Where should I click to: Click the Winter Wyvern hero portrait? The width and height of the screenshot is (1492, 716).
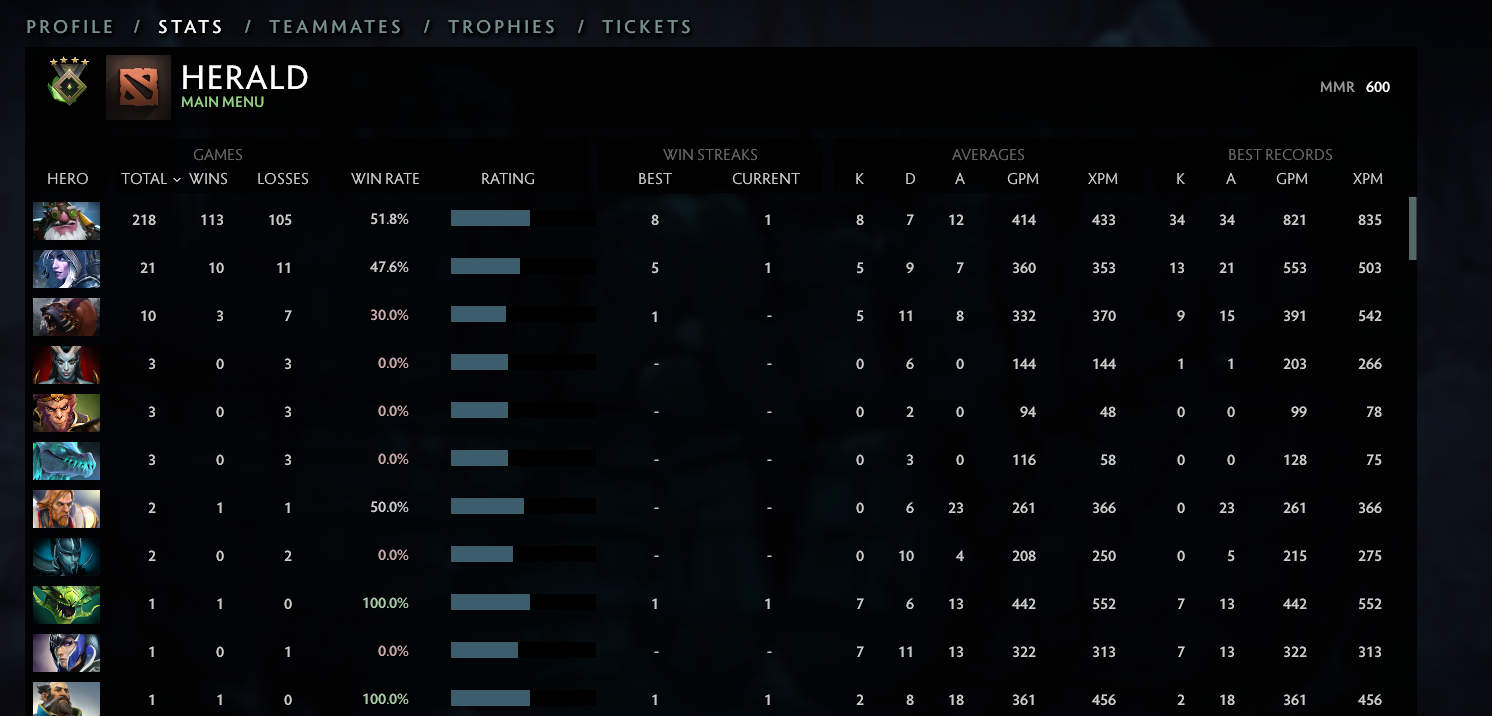pyautogui.click(x=66, y=460)
